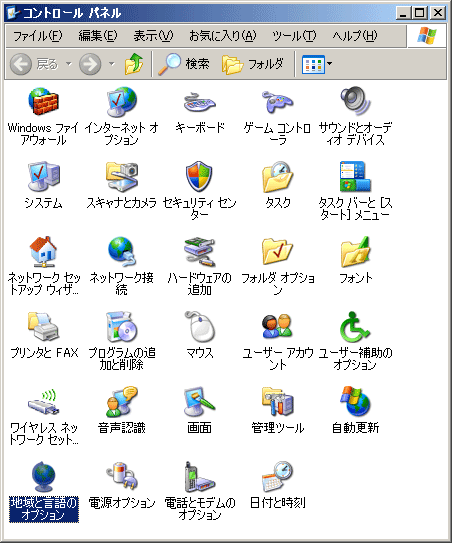The height and width of the screenshot is (543, 452).
Task: Open the プリンタと FAX icon
Action: (x=43, y=327)
